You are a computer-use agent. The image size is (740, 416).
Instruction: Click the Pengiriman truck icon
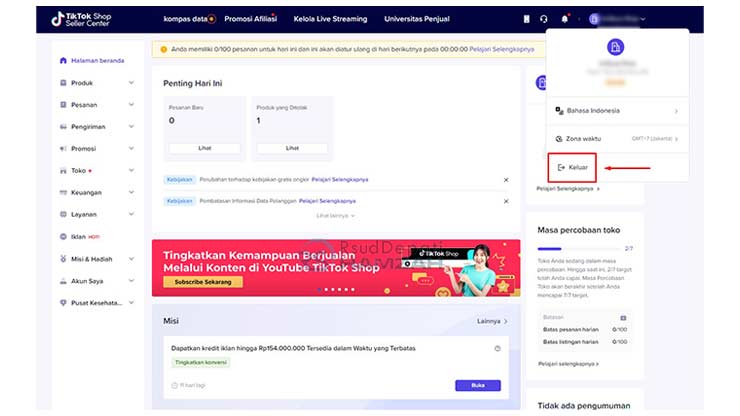[63, 127]
